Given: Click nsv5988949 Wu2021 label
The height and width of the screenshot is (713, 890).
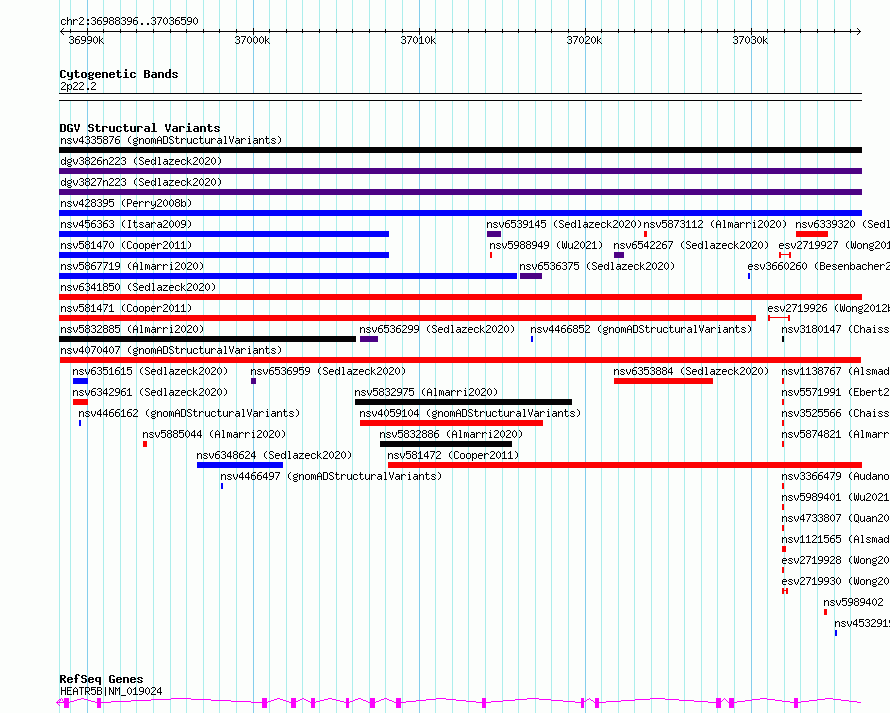Looking at the screenshot, I should (546, 245).
